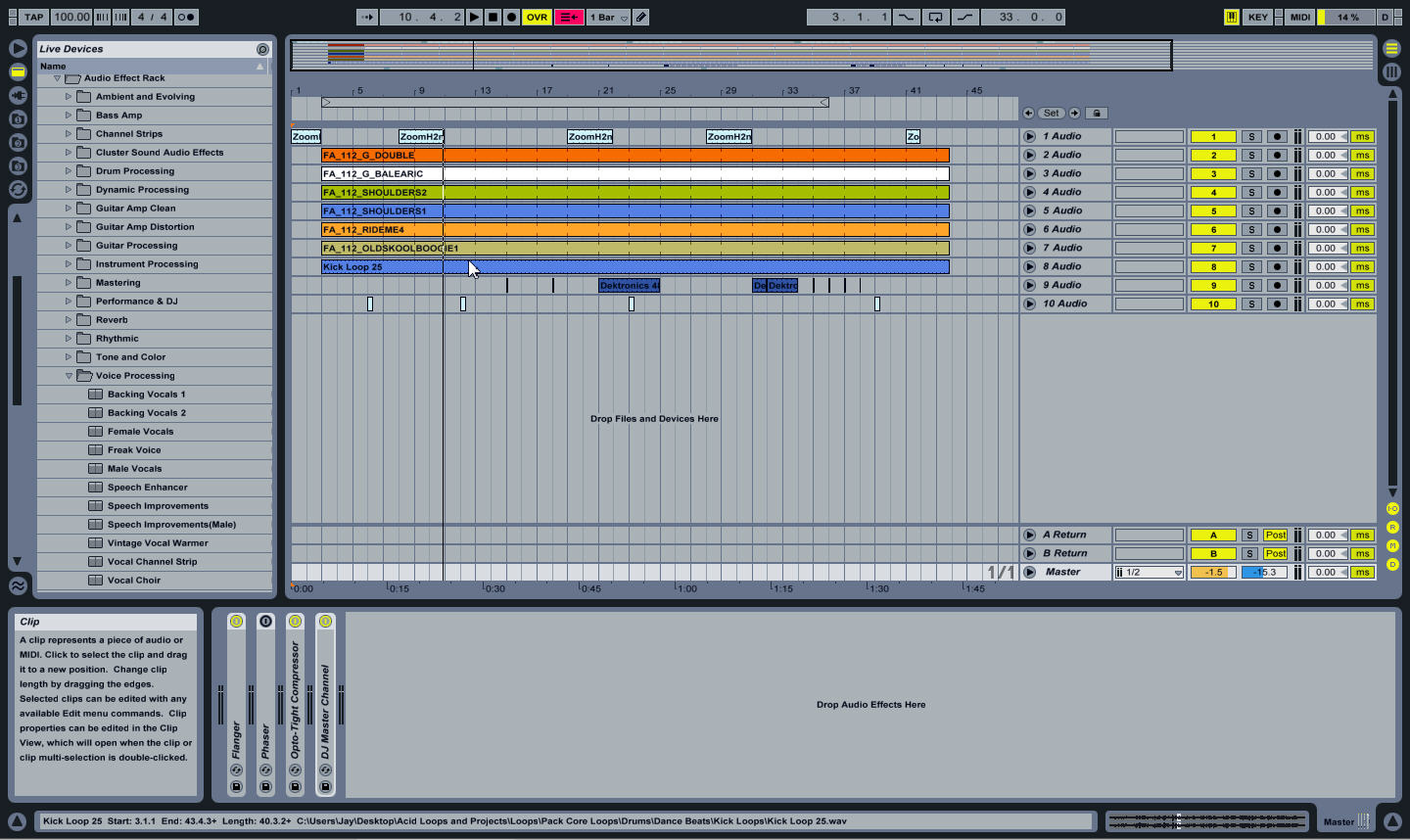The width and height of the screenshot is (1410, 840).
Task: Click the ZoomH2n clip at bar 21
Action: (590, 136)
